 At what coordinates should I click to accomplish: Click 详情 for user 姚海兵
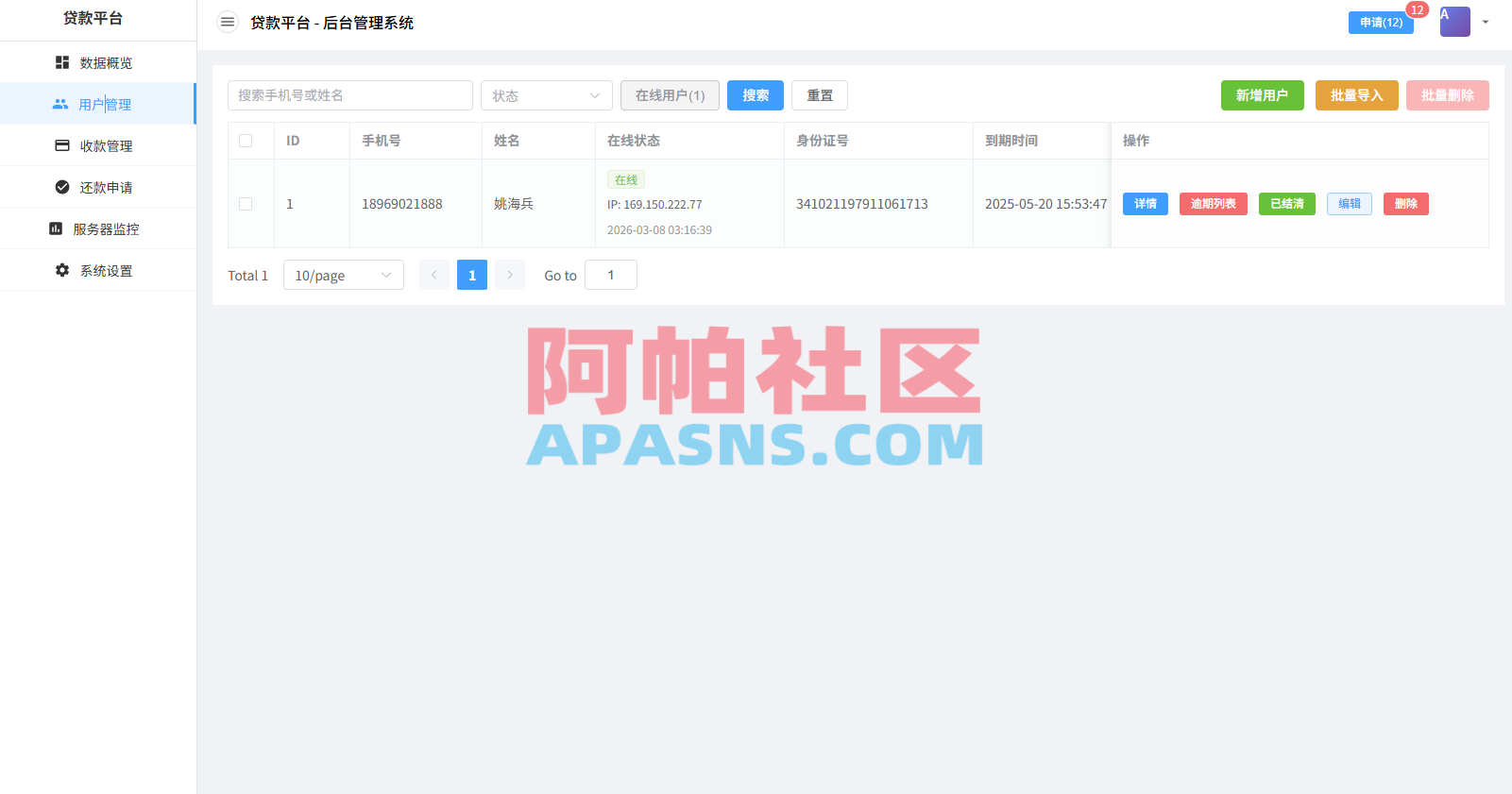1146,204
